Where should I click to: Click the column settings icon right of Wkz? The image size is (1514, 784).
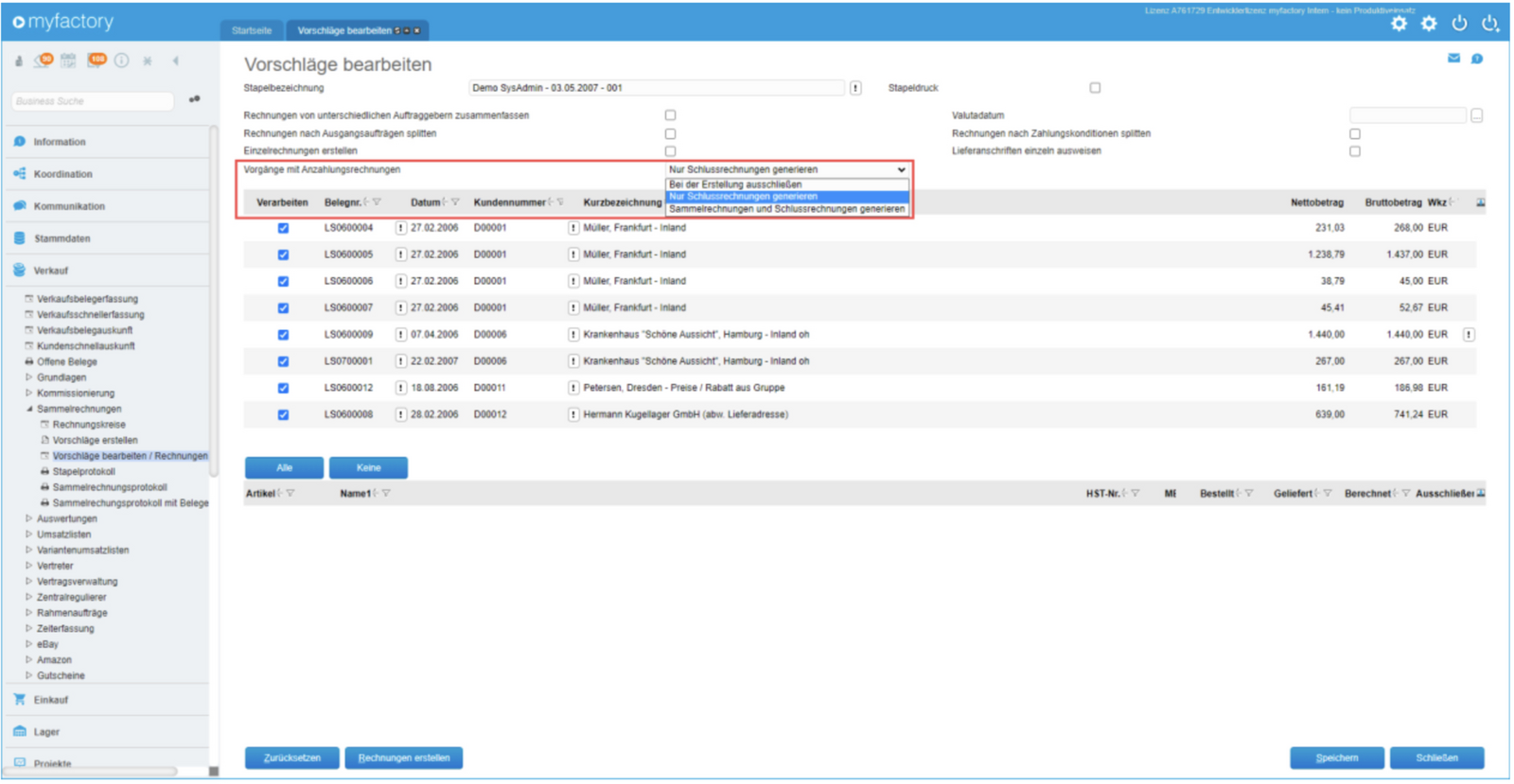pyautogui.click(x=1481, y=202)
